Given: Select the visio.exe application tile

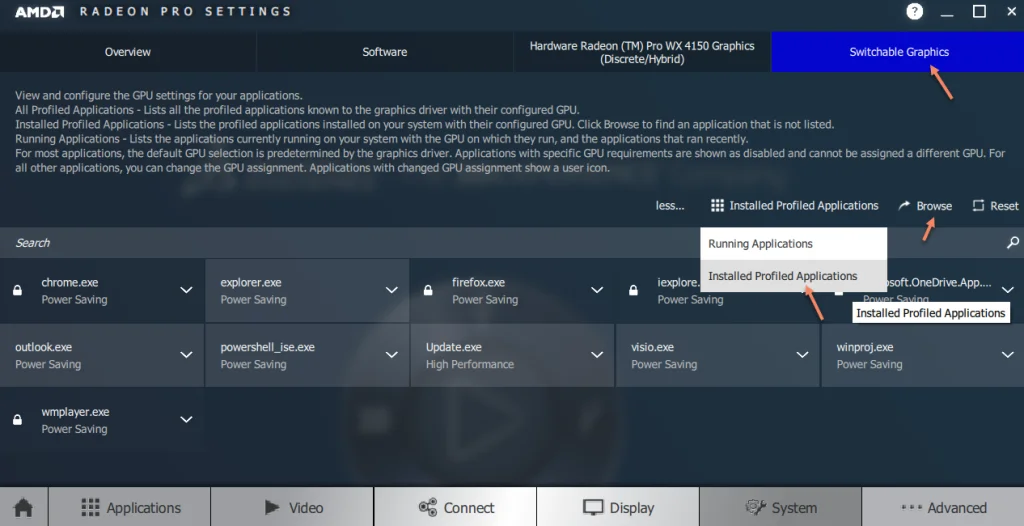Looking at the screenshot, I should [x=717, y=355].
